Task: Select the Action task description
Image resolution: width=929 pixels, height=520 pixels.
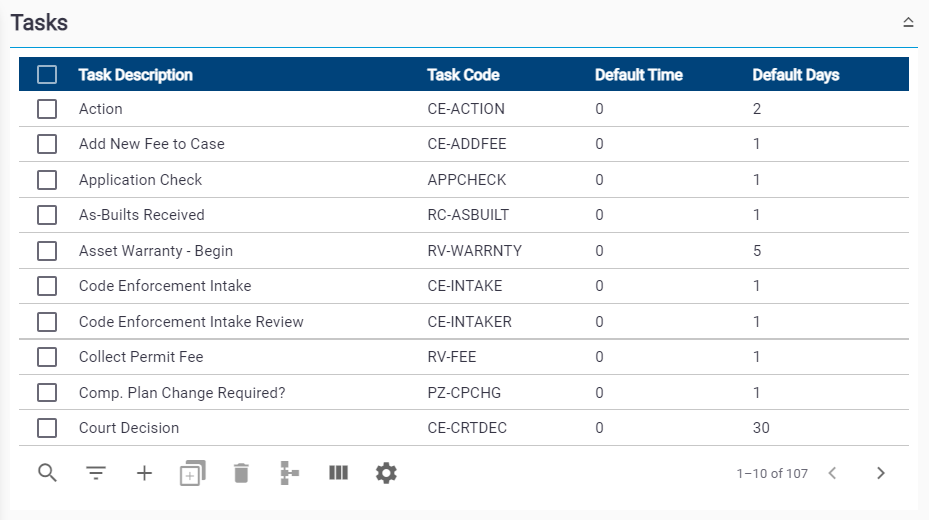Action: (101, 109)
